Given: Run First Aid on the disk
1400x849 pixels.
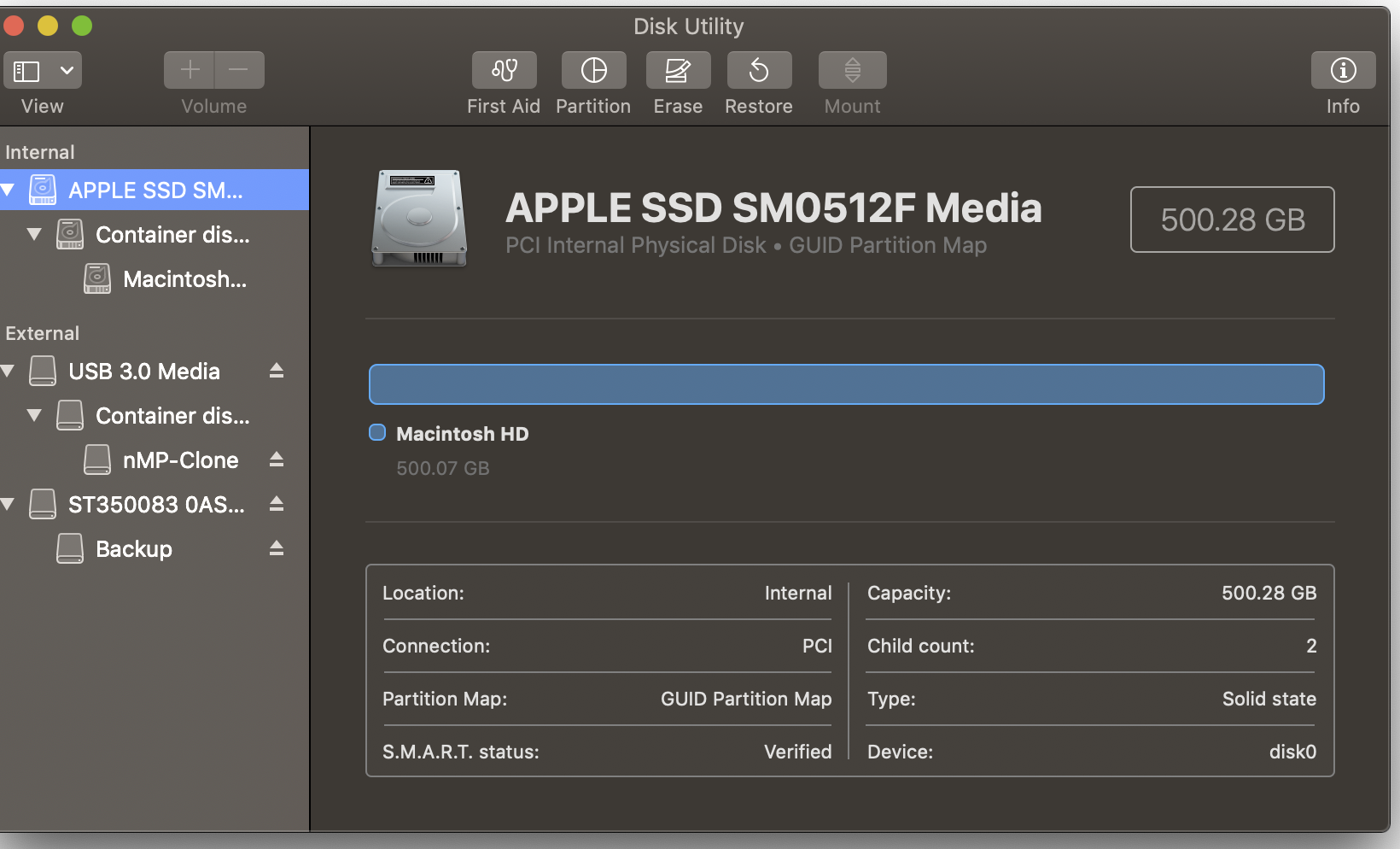Looking at the screenshot, I should 504,70.
